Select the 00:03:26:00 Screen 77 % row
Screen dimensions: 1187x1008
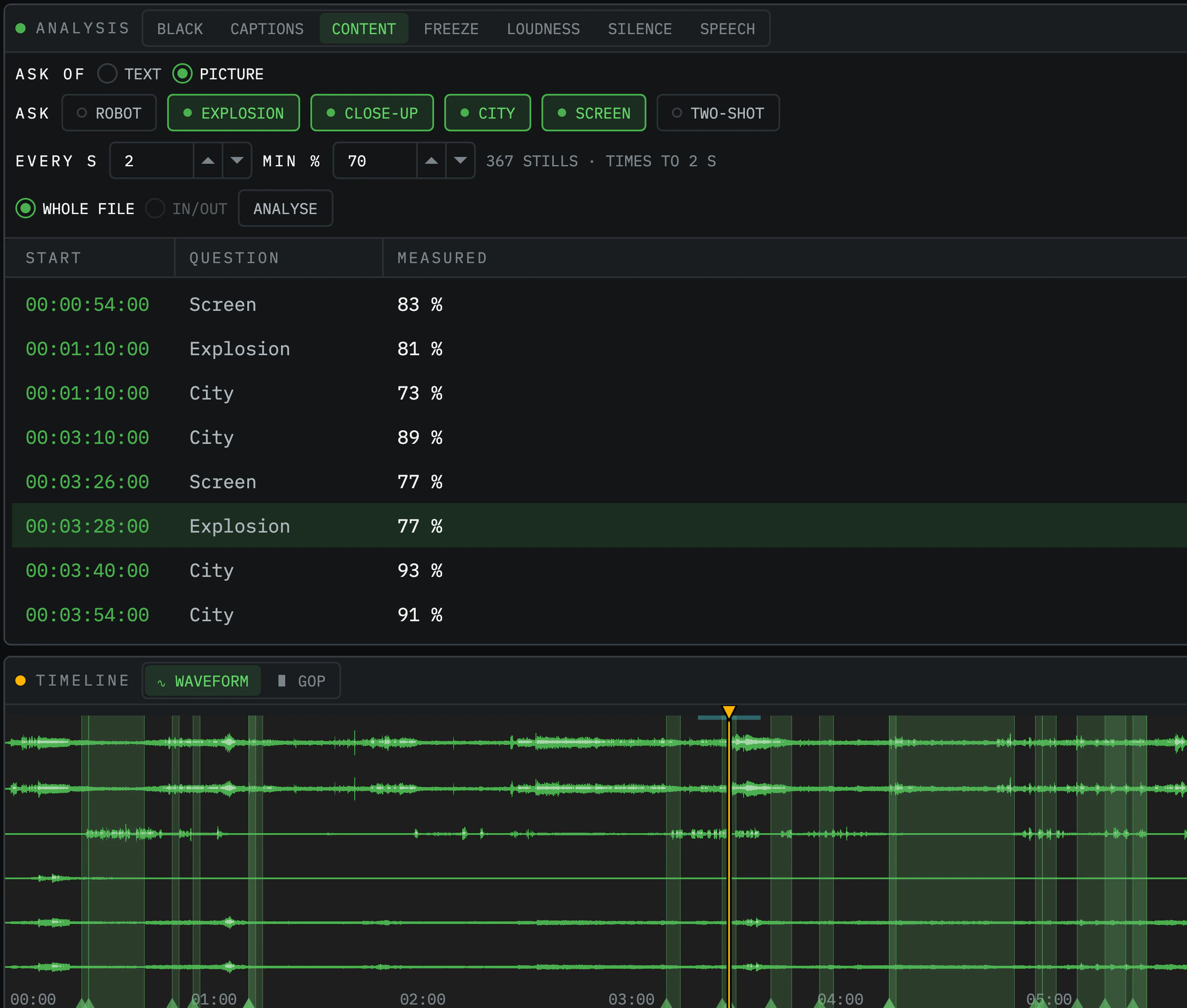point(600,482)
